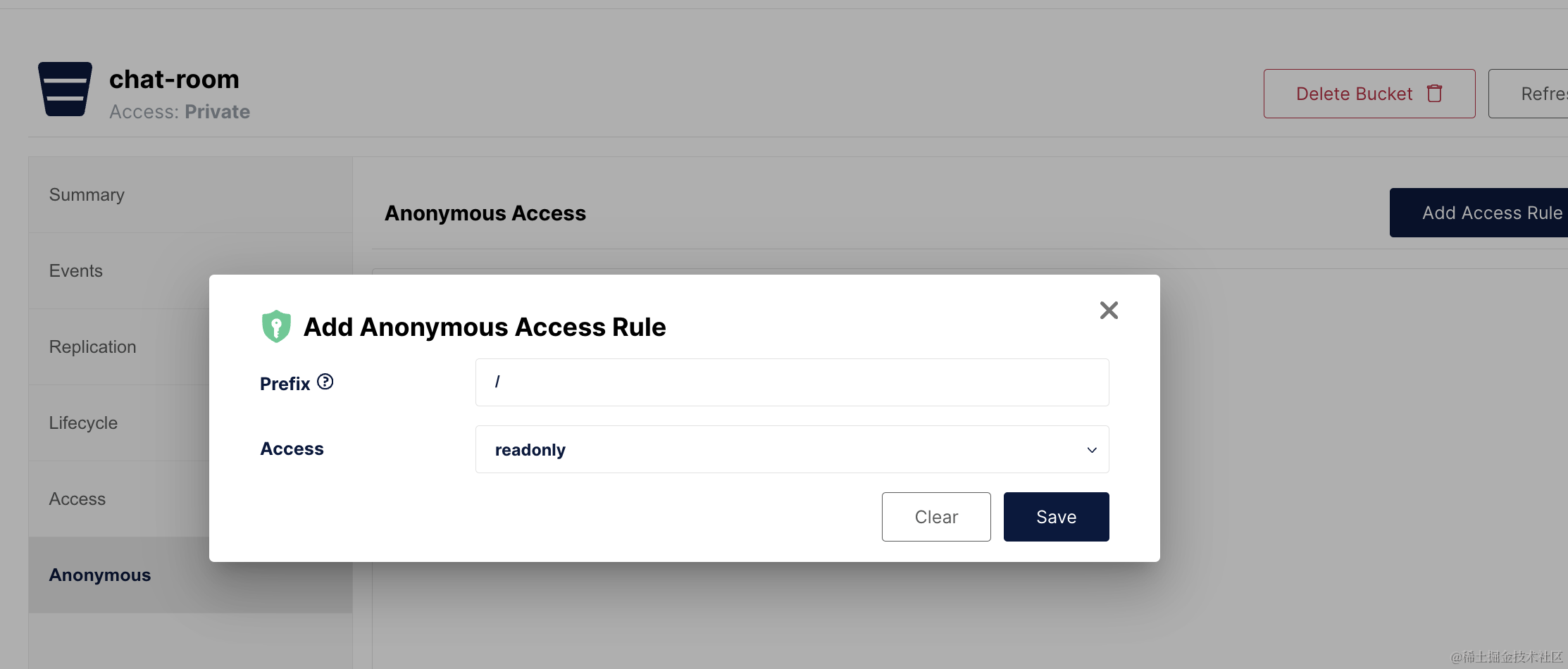Click the chat-room bucket name
This screenshot has height=669, width=1568.
pos(174,80)
